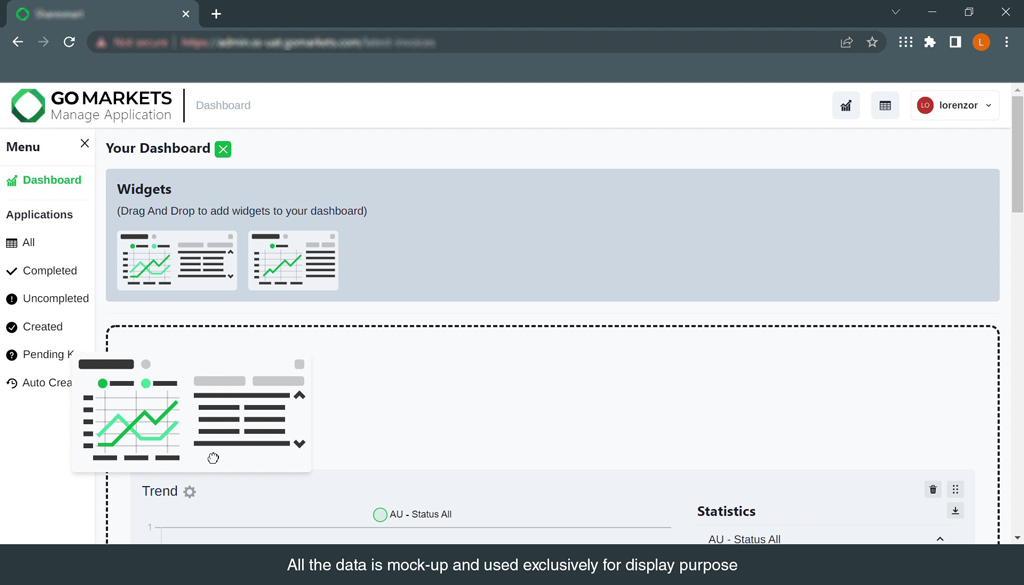
Task: Go back in browser history
Action: click(x=18, y=42)
